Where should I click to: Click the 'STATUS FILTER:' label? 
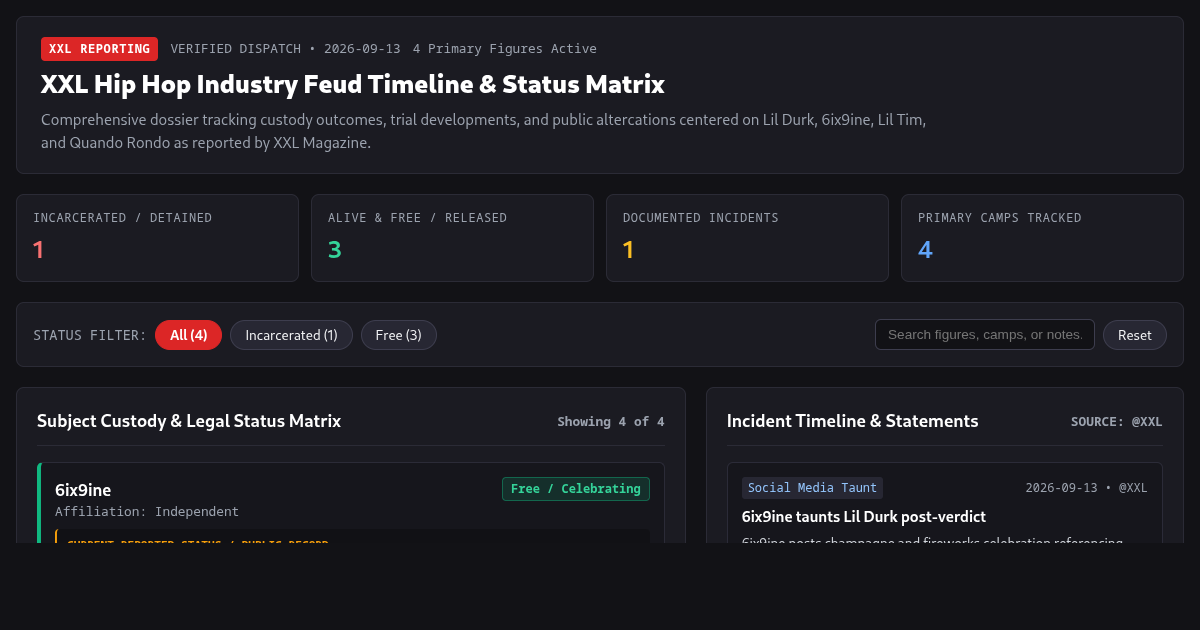click(x=90, y=335)
